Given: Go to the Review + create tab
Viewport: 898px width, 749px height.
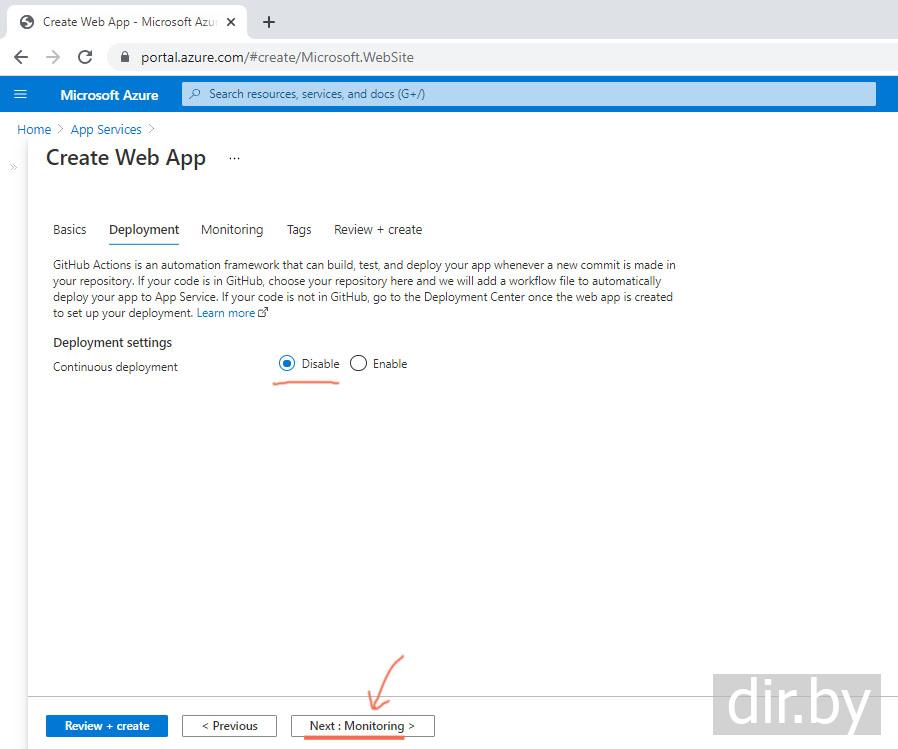Looking at the screenshot, I should click(x=378, y=230).
